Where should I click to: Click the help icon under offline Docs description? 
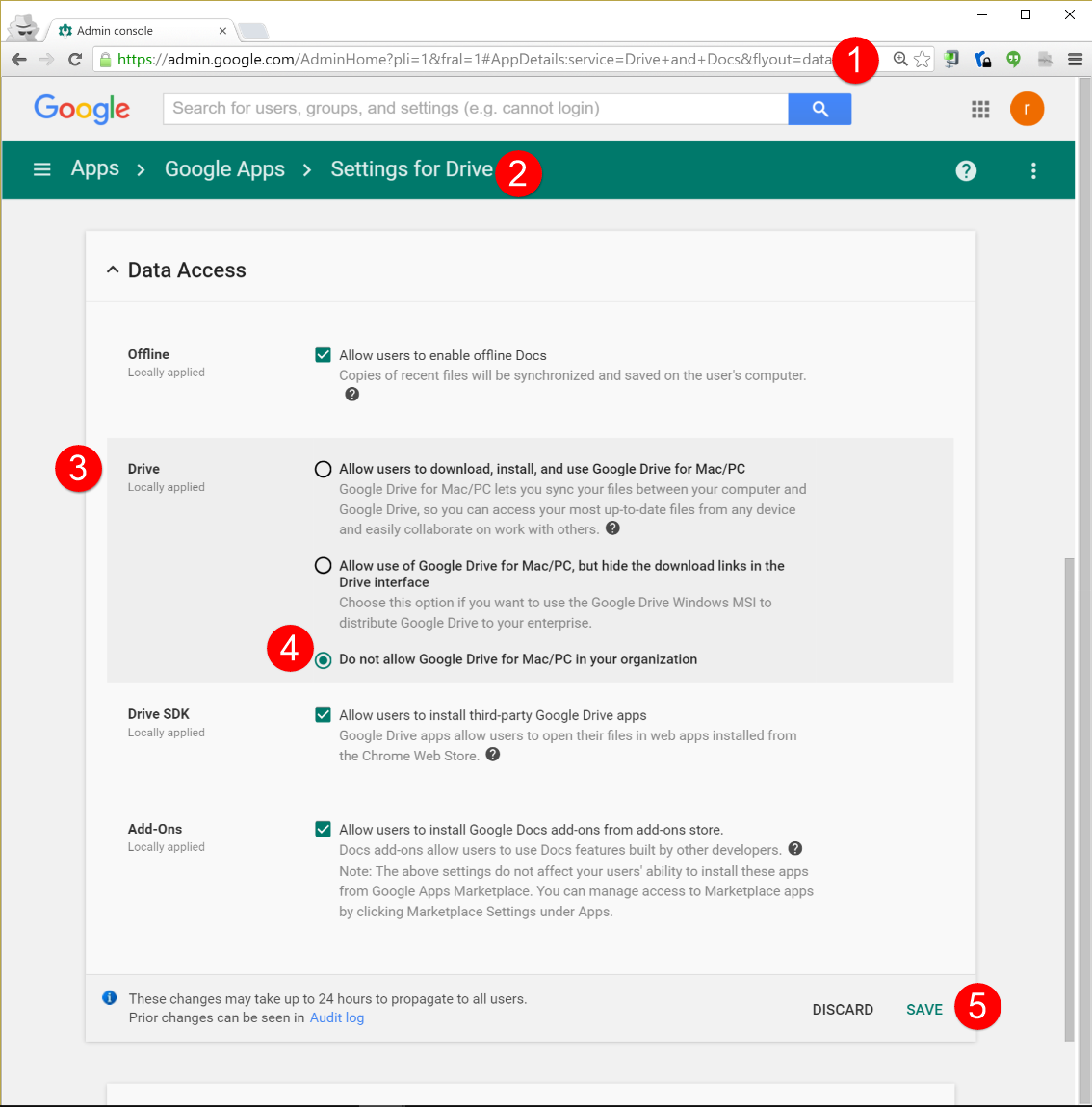click(351, 395)
